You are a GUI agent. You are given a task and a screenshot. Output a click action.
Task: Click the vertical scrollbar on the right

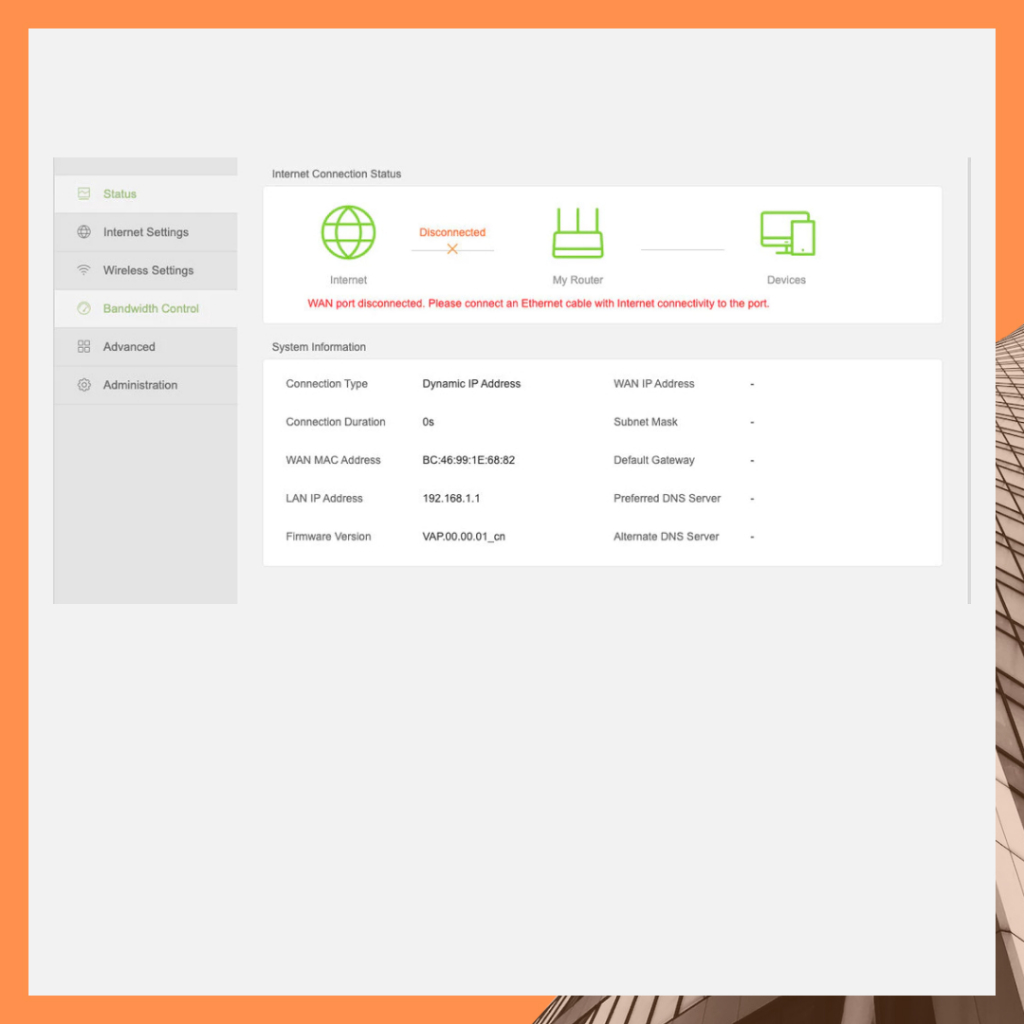tap(969, 380)
